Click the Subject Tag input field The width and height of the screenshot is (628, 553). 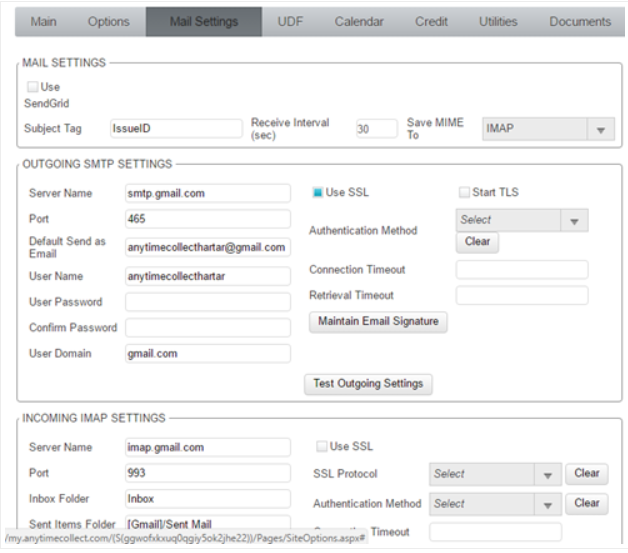pos(175,128)
